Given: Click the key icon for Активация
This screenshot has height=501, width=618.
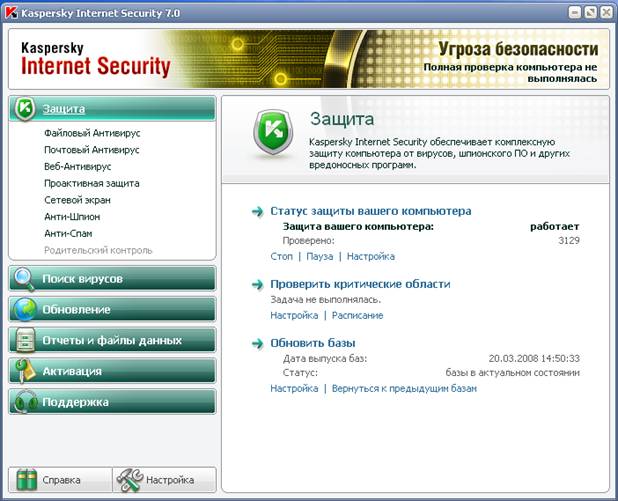Looking at the screenshot, I should (25, 371).
